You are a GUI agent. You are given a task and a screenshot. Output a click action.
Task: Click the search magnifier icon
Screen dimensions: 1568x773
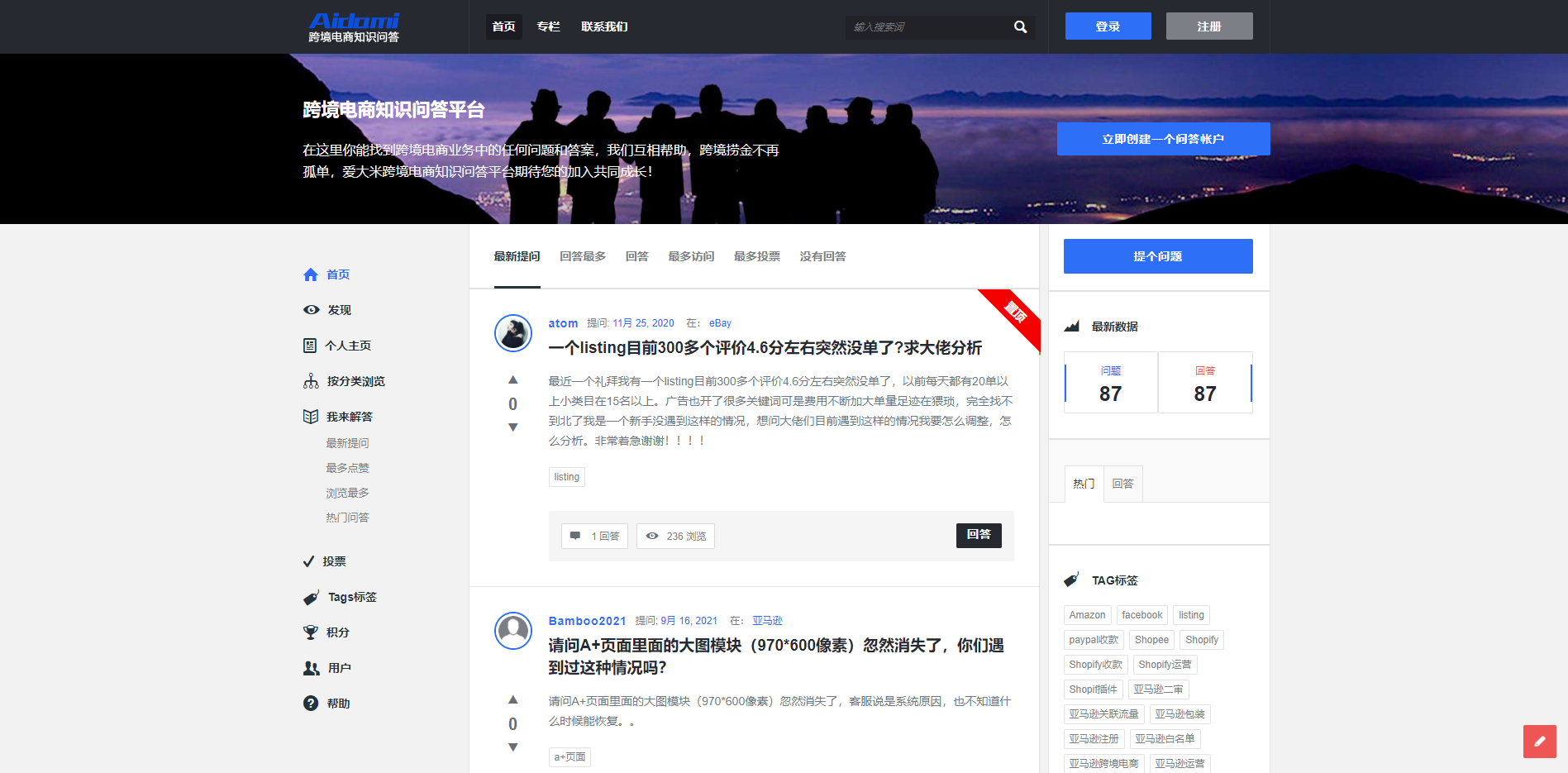pyautogui.click(x=1021, y=27)
